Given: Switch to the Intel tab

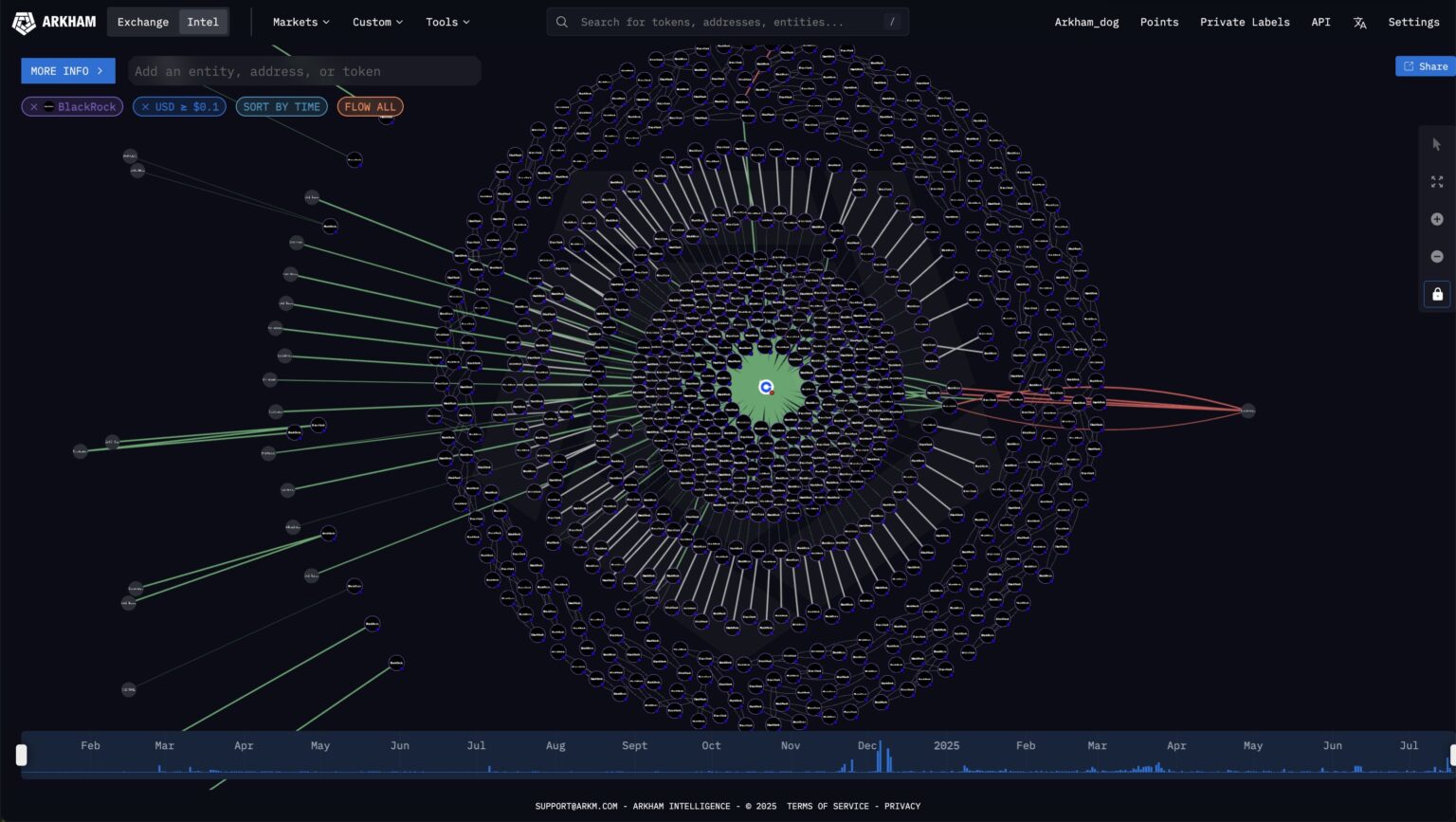Looking at the screenshot, I should (203, 22).
